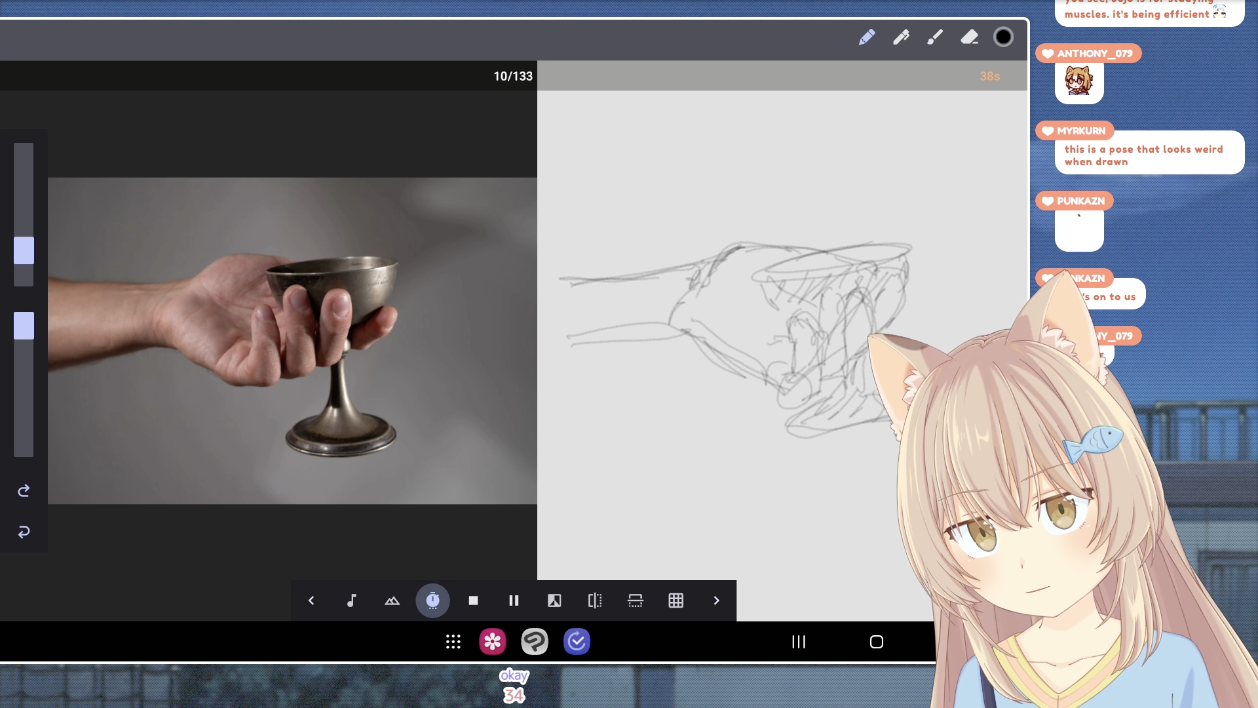
Task: Open the Android app drawer grid
Action: click(453, 642)
